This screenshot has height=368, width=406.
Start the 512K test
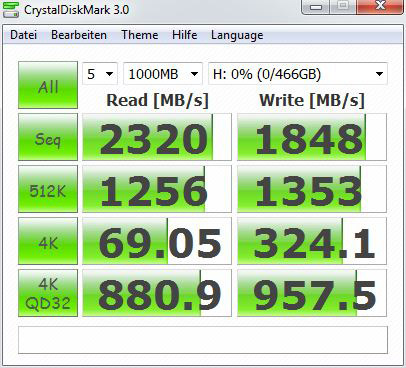[48, 189]
